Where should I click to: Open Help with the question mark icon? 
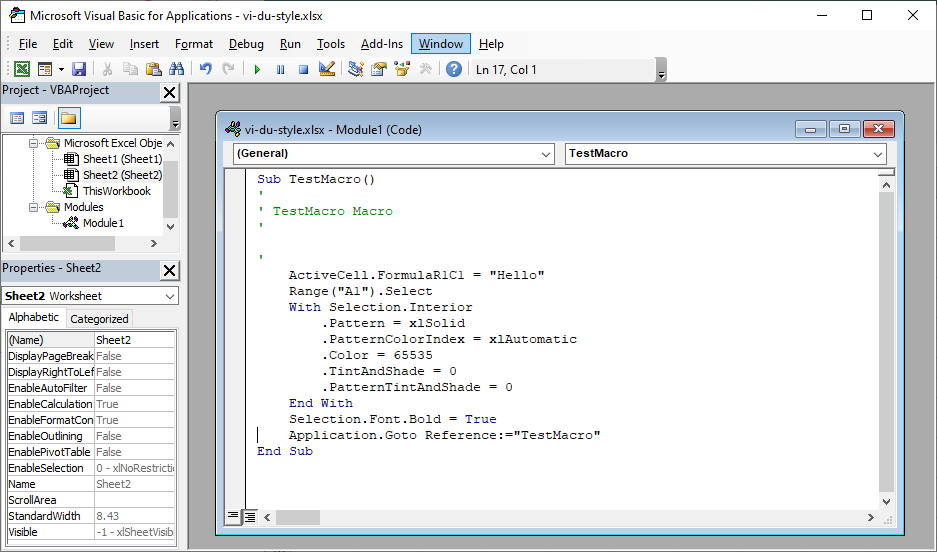pos(454,69)
